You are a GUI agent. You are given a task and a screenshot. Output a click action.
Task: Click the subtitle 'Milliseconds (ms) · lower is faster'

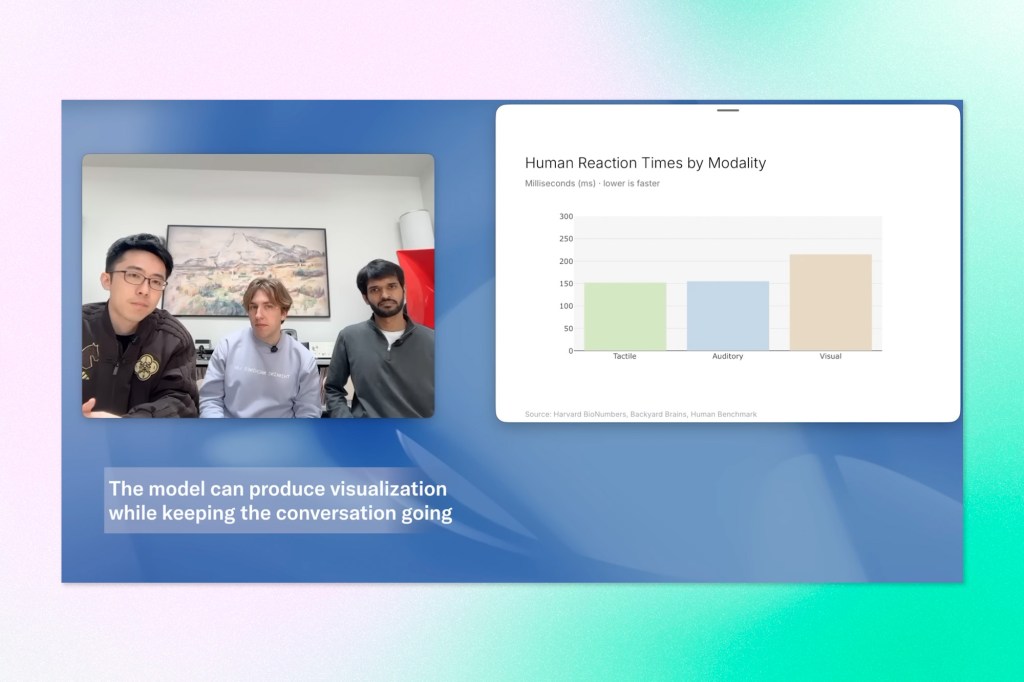[592, 184]
